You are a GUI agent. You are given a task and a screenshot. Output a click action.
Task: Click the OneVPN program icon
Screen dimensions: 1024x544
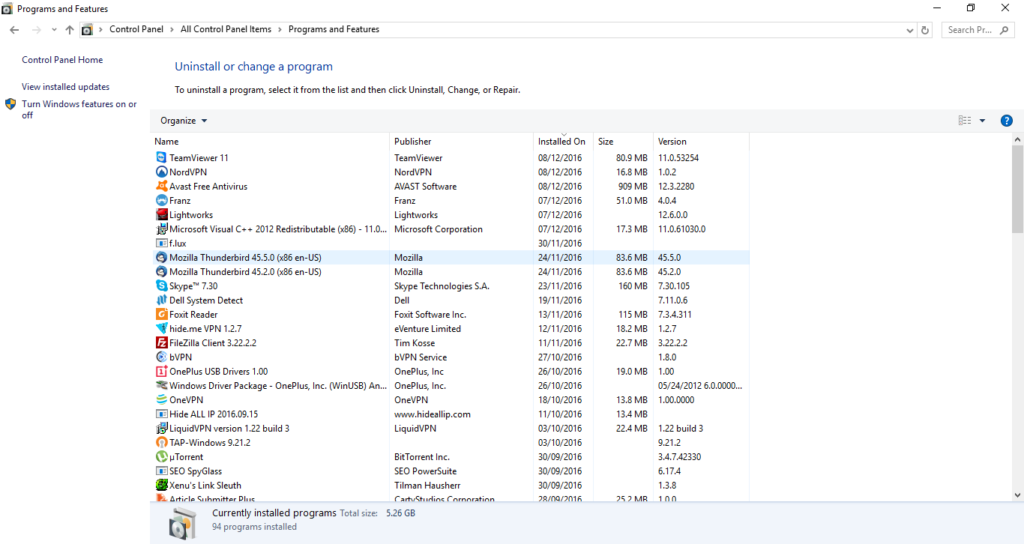161,400
